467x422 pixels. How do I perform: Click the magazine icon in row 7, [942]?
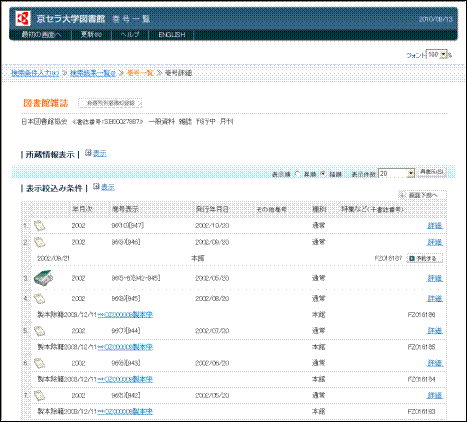click(40, 396)
